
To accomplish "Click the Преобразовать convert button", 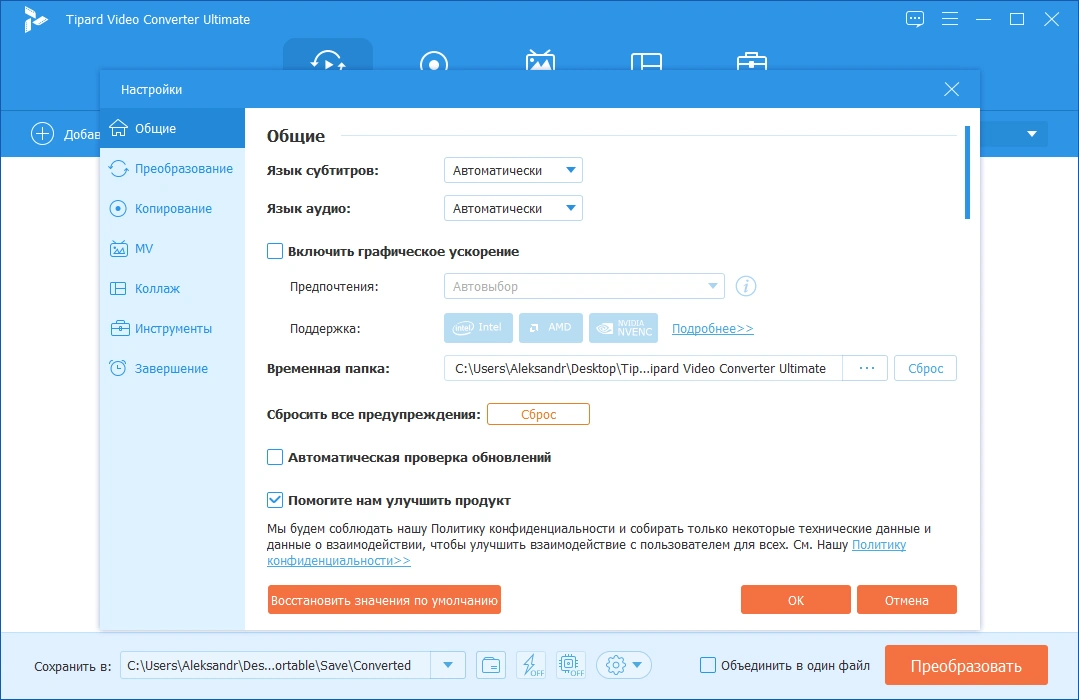I will (x=966, y=665).
